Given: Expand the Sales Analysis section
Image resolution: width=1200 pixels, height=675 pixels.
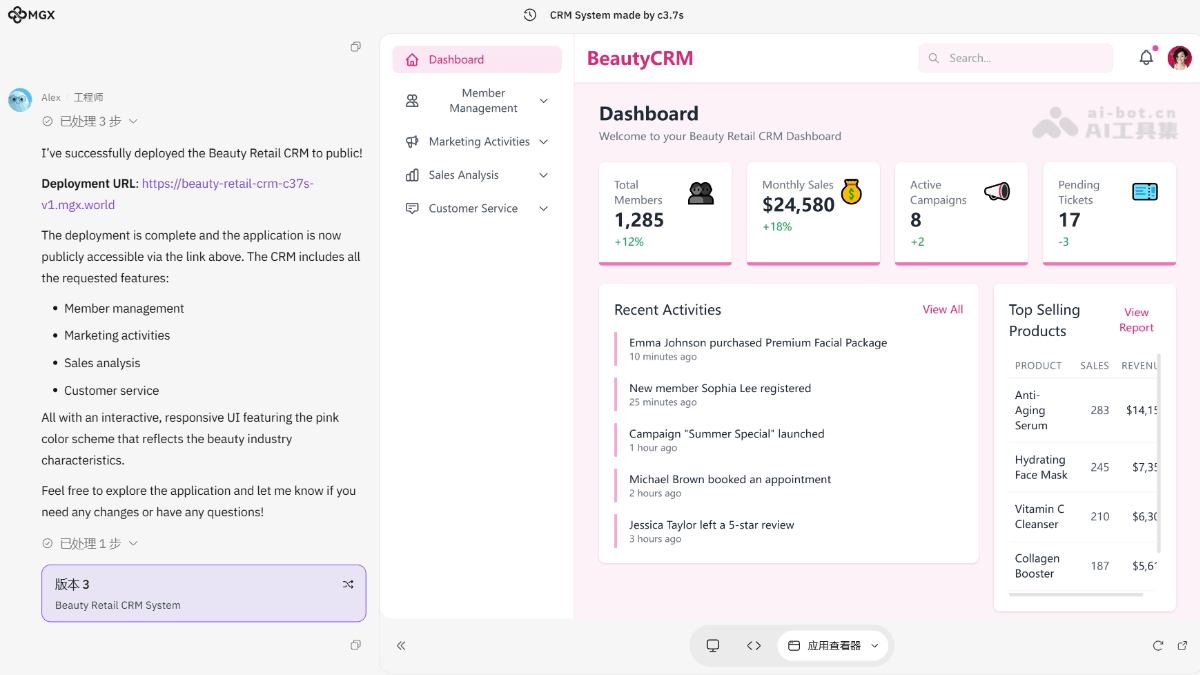Looking at the screenshot, I should coord(477,175).
